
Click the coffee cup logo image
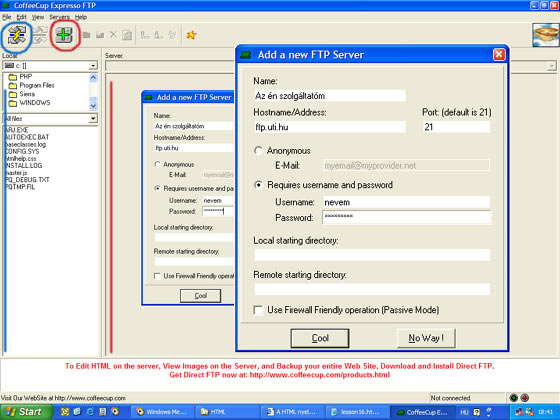click(545, 35)
